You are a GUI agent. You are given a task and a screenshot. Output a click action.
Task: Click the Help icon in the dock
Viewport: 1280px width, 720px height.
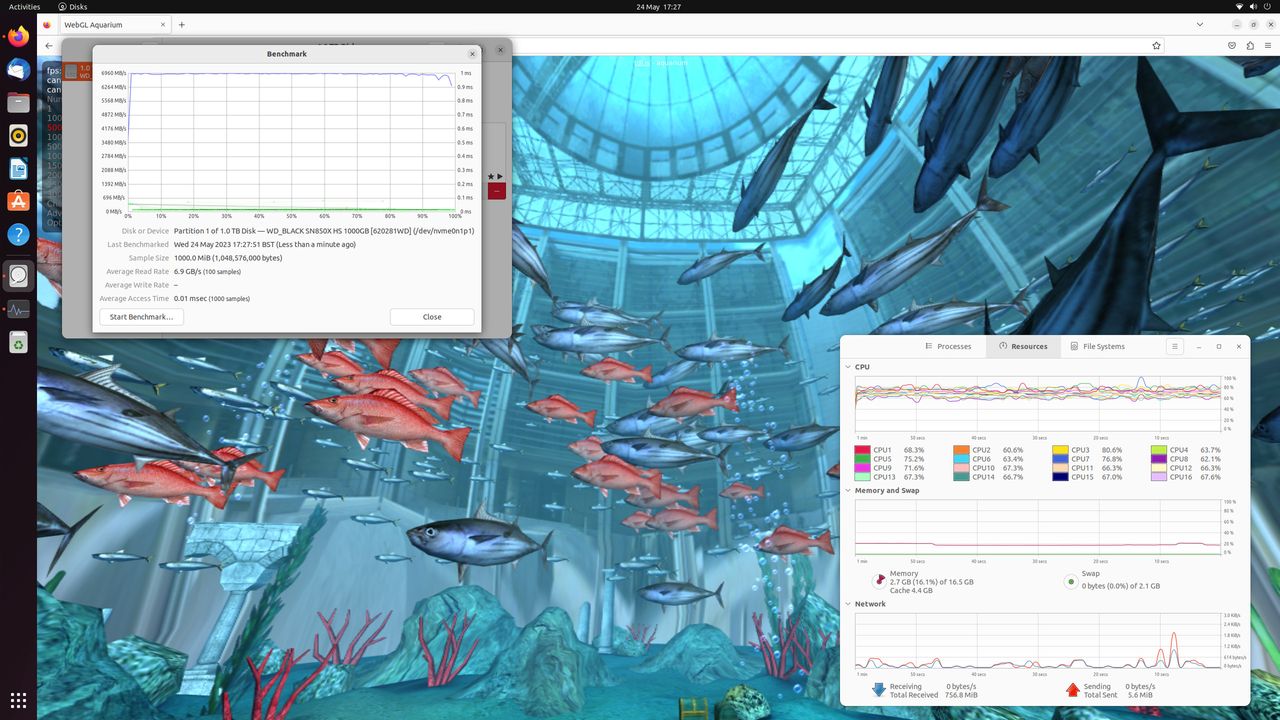coord(18,235)
